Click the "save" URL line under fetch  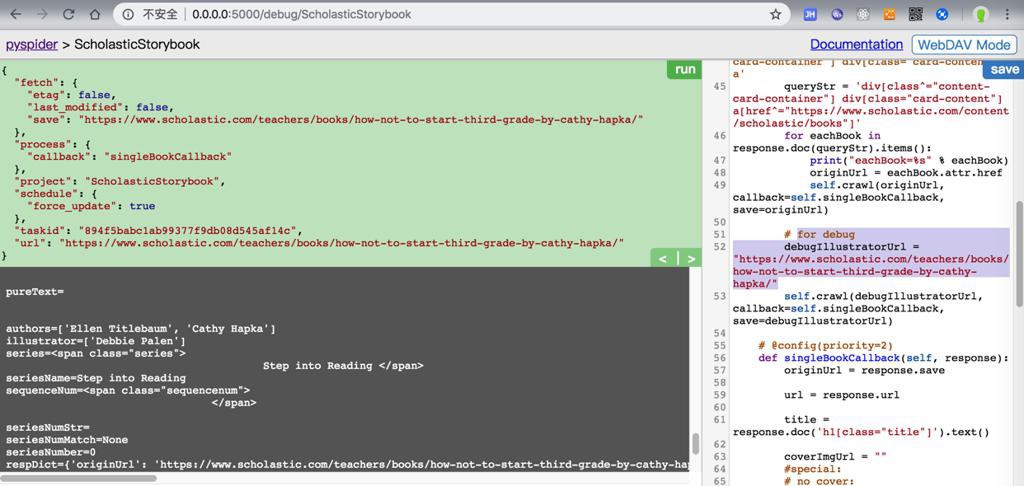tap(336, 120)
